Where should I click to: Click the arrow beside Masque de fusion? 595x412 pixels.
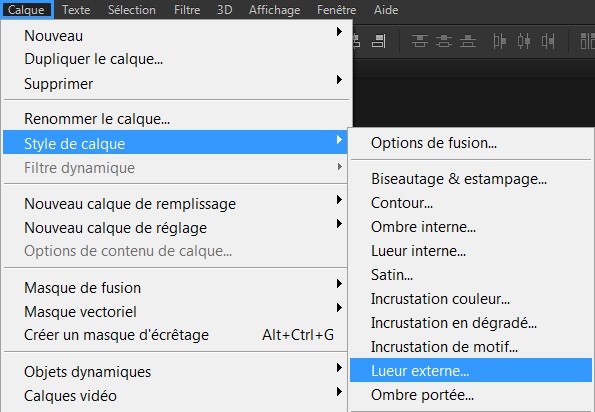339,284
